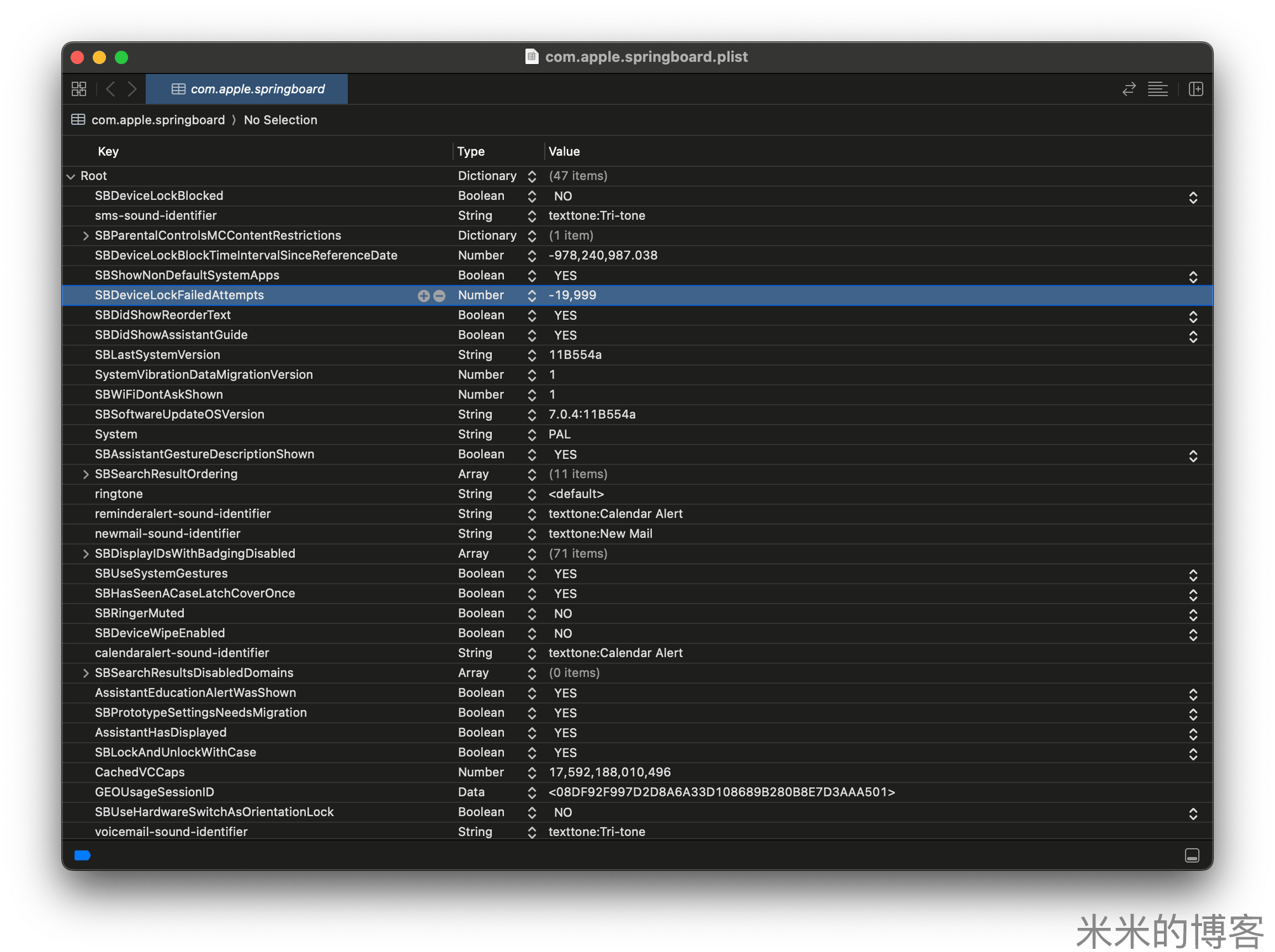The height and width of the screenshot is (952, 1275).
Task: Expand SBSearchResultOrdering array
Action: pos(86,475)
